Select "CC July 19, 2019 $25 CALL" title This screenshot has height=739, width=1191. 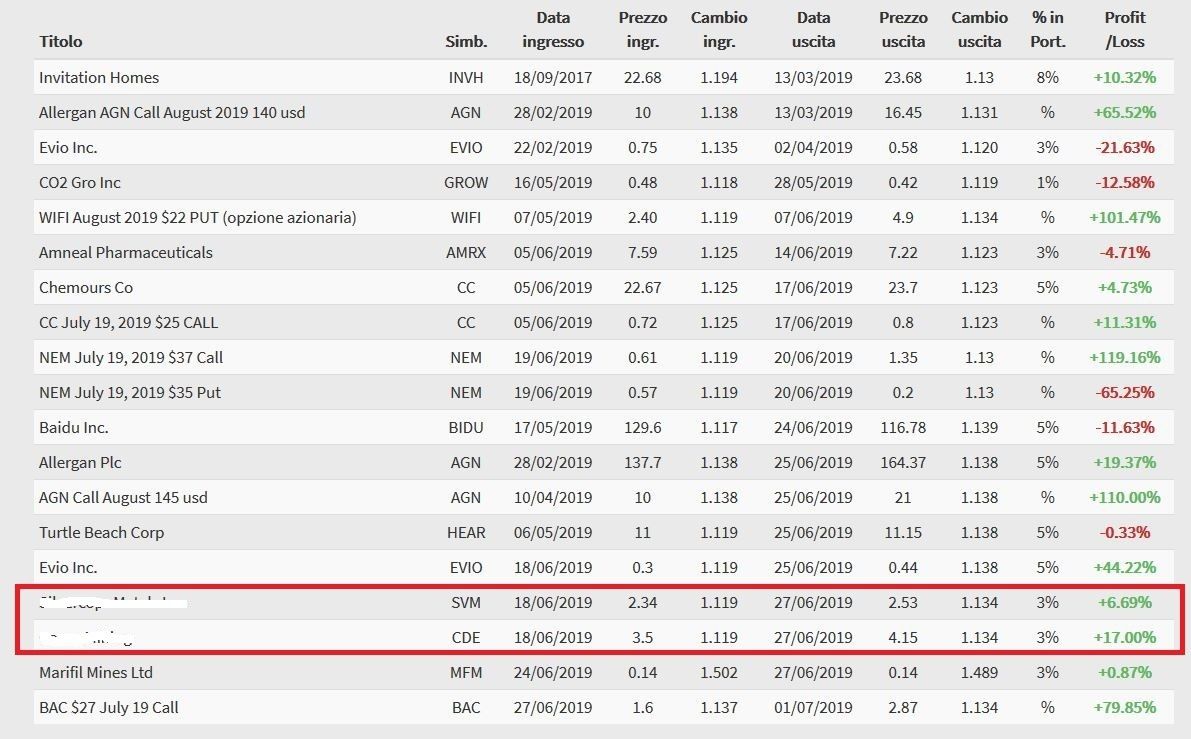[128, 322]
